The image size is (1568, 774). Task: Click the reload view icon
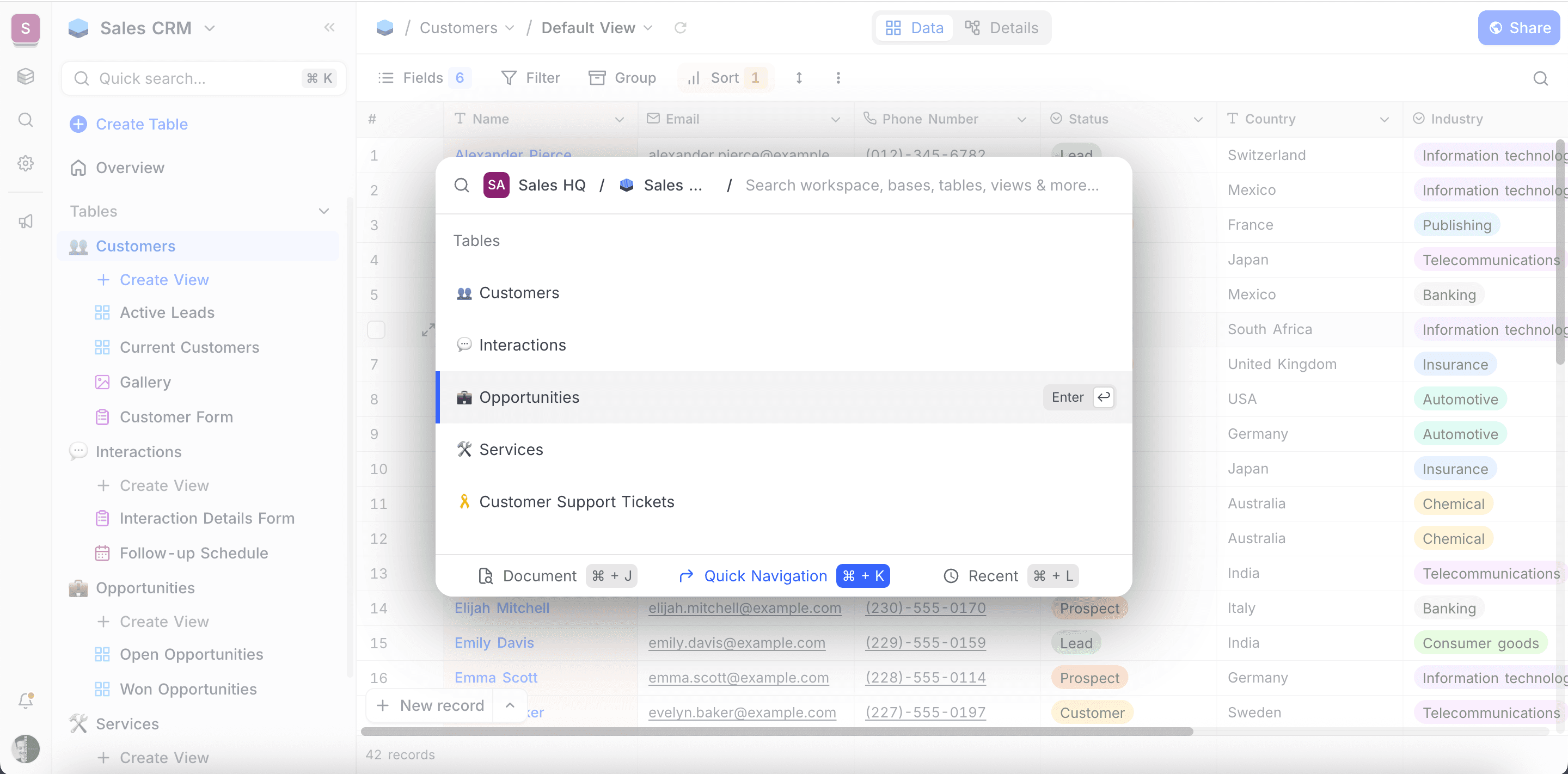coord(680,28)
